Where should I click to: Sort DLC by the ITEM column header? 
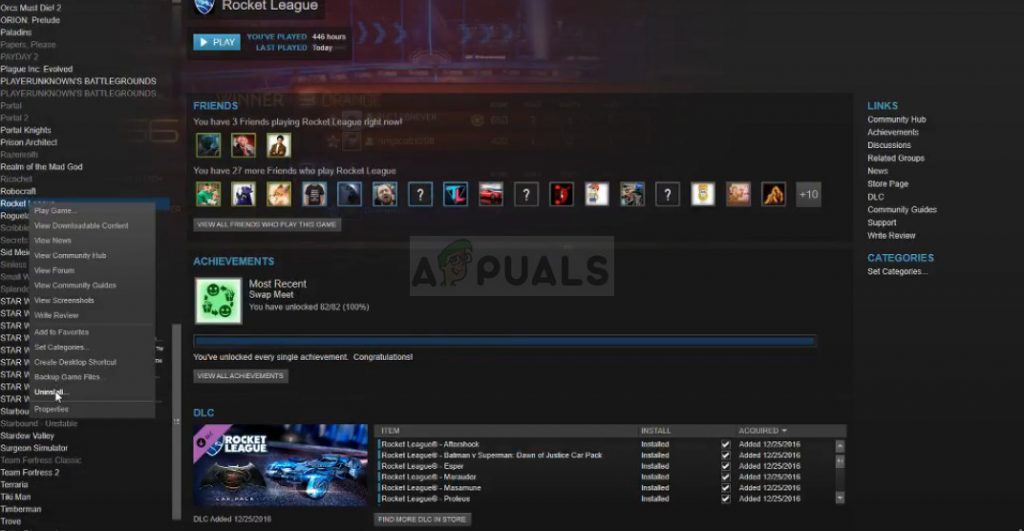pos(391,430)
